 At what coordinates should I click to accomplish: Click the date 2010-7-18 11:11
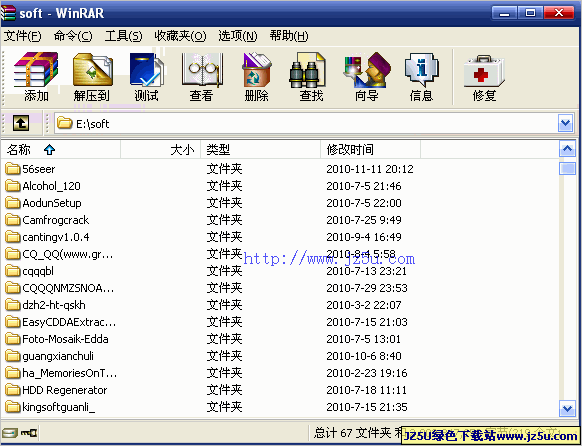tap(367, 390)
